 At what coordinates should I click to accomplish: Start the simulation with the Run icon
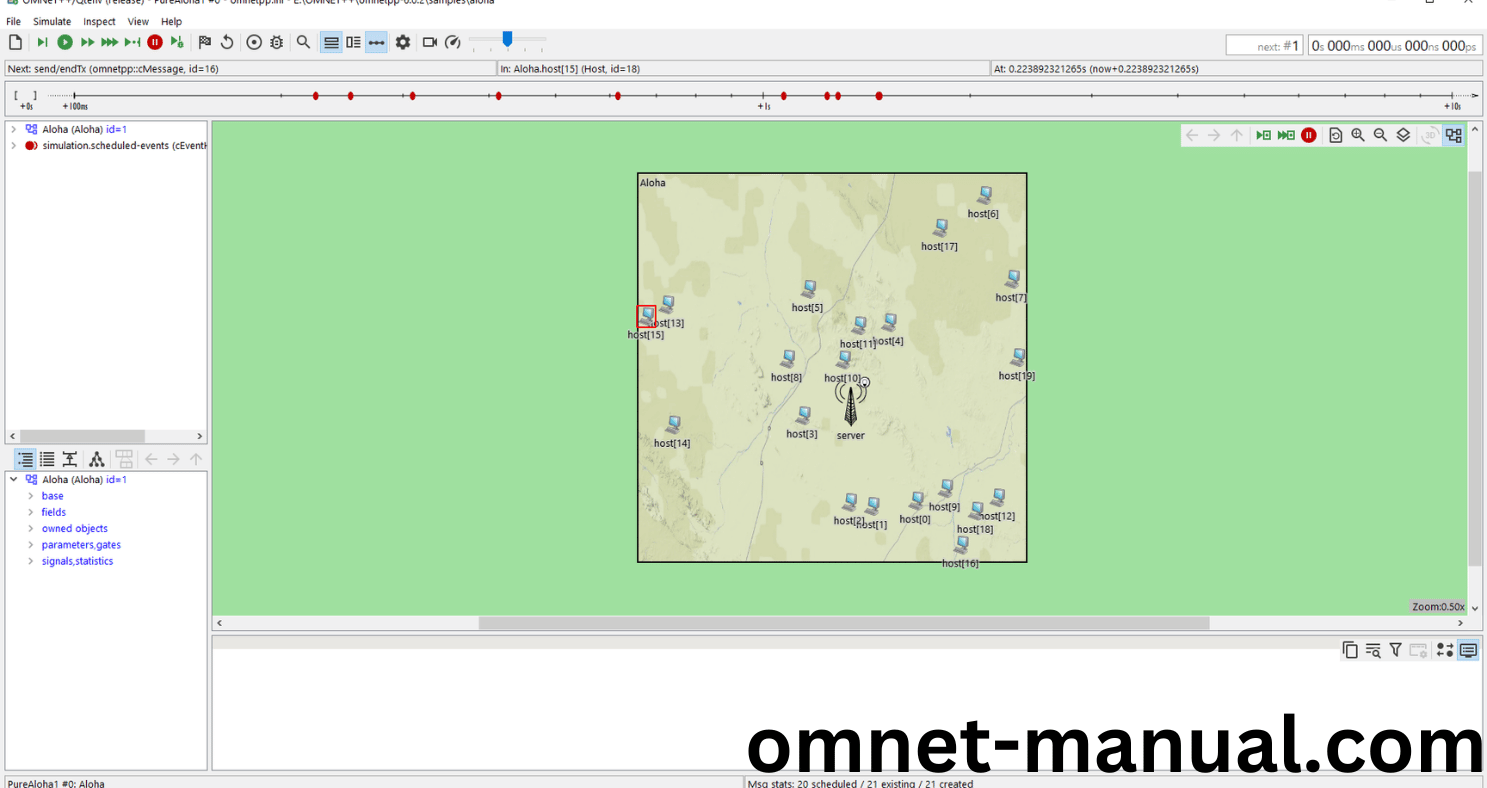pos(64,42)
